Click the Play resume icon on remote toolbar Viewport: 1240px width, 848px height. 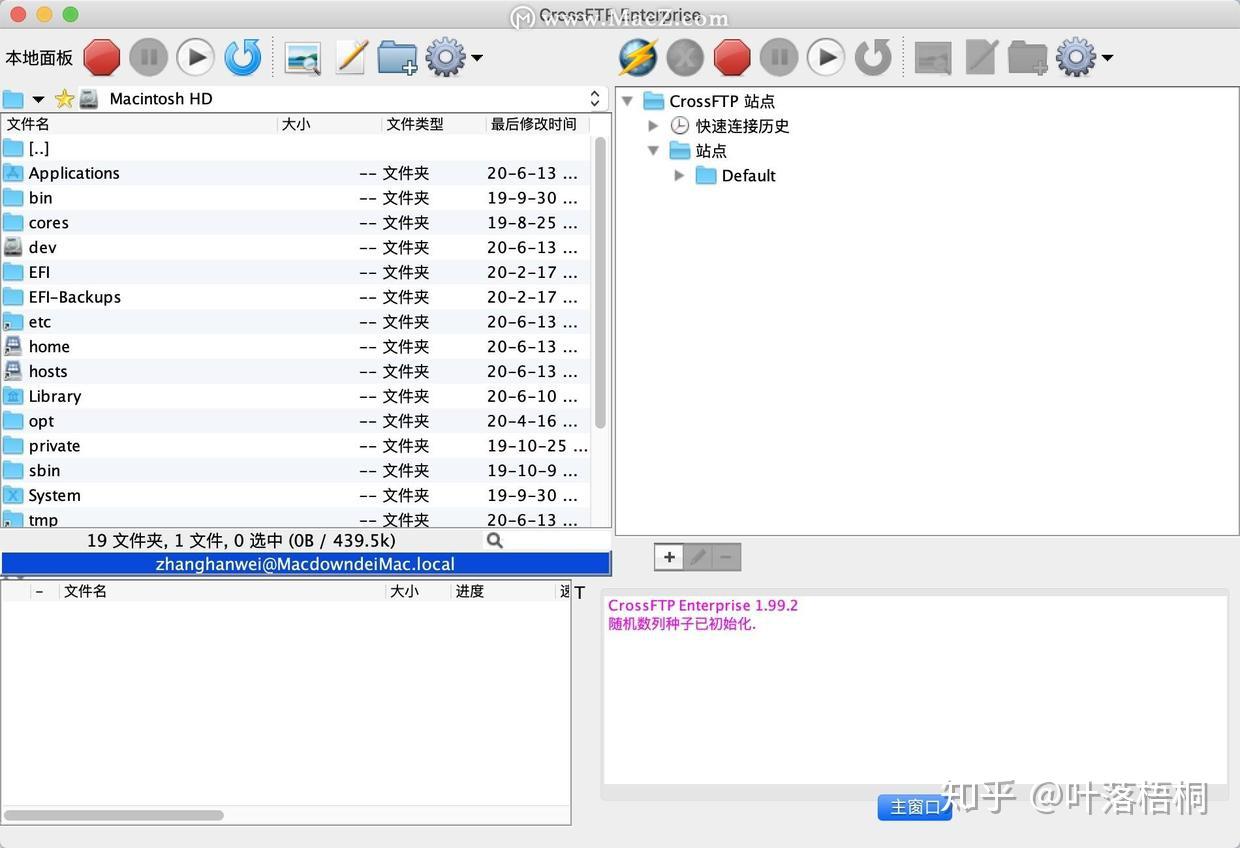[x=825, y=57]
